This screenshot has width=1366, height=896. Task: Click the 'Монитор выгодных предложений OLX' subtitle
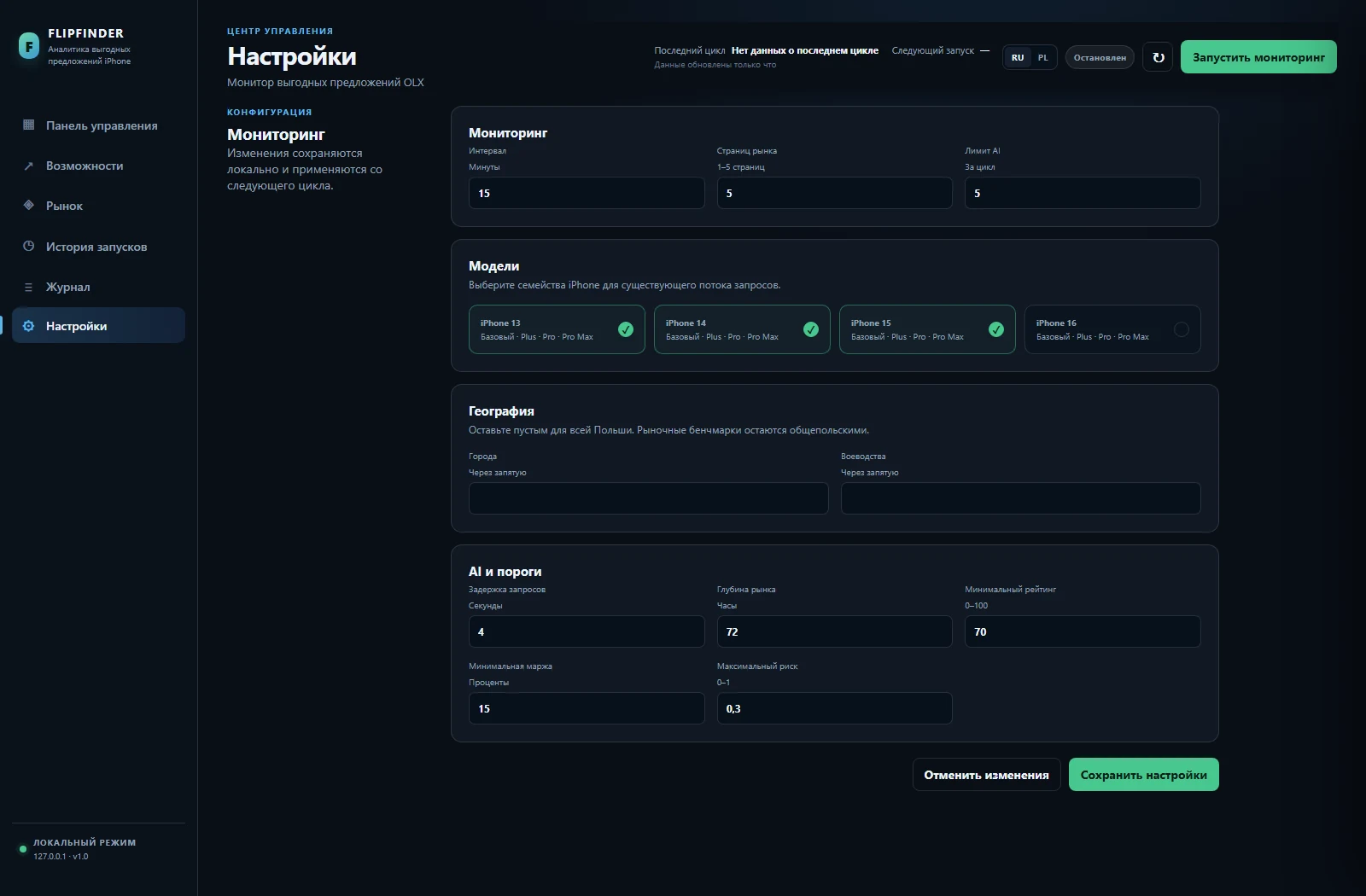point(325,83)
